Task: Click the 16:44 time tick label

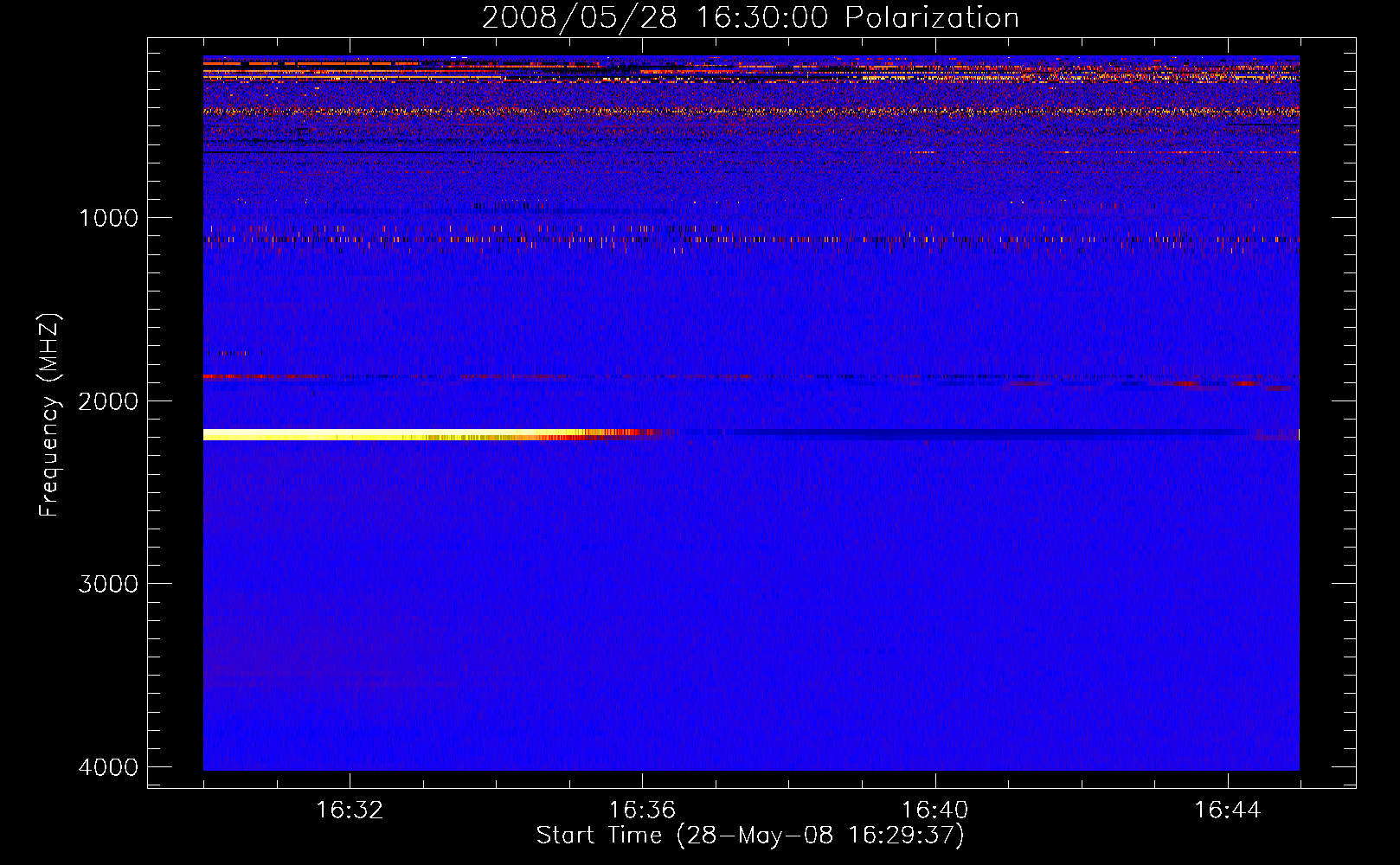Action: pyautogui.click(x=1228, y=811)
